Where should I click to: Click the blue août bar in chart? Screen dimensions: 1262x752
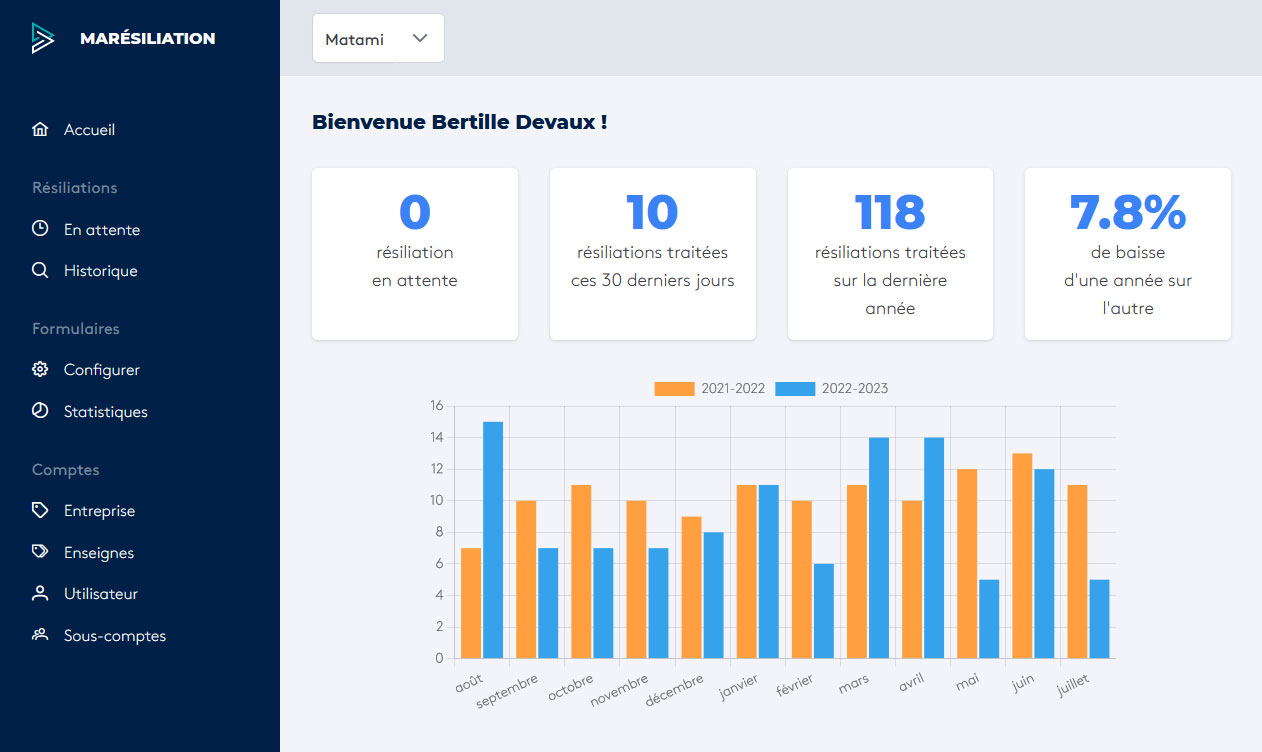click(493, 540)
